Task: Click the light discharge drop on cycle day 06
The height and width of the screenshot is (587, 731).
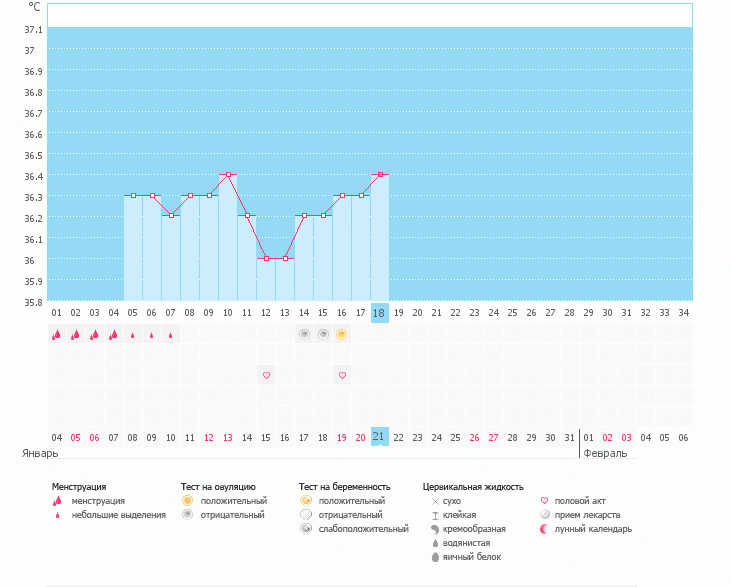Action: [x=152, y=335]
